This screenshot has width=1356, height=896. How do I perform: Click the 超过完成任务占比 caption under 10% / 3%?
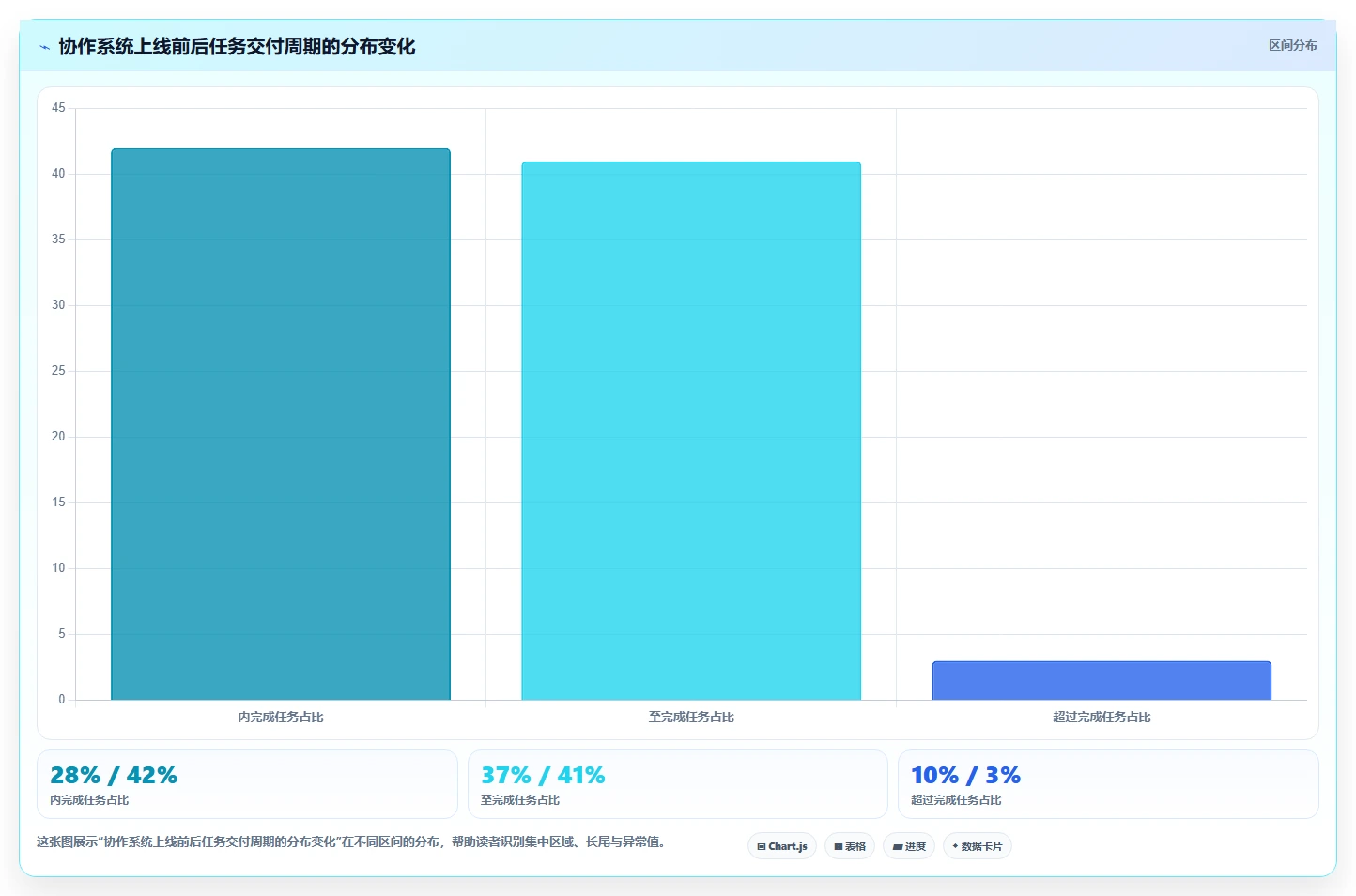[956, 800]
